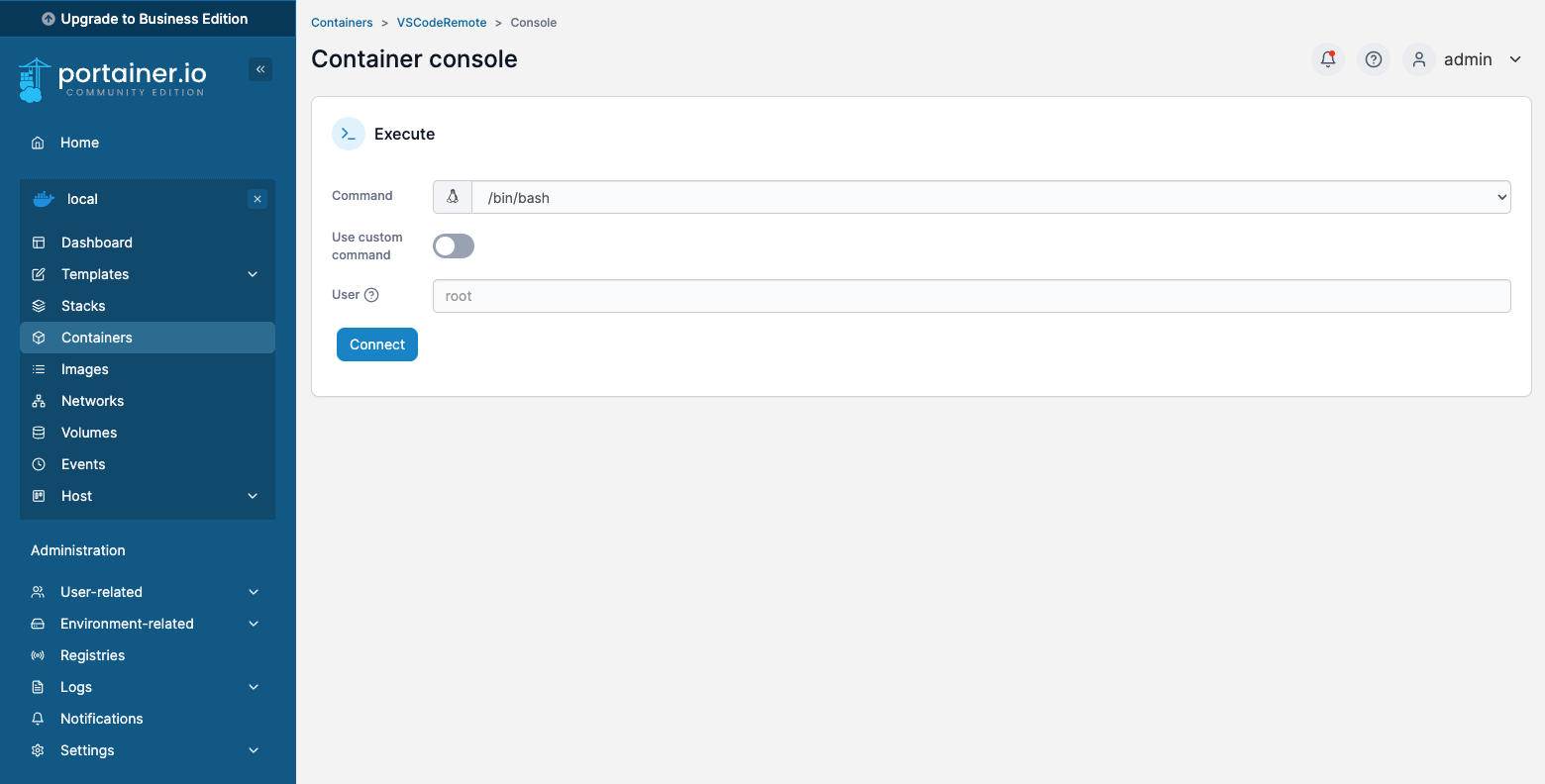Image resolution: width=1545 pixels, height=784 pixels.
Task: Click the Upgrade to Business Edition banner
Action: pyautogui.click(x=147, y=19)
